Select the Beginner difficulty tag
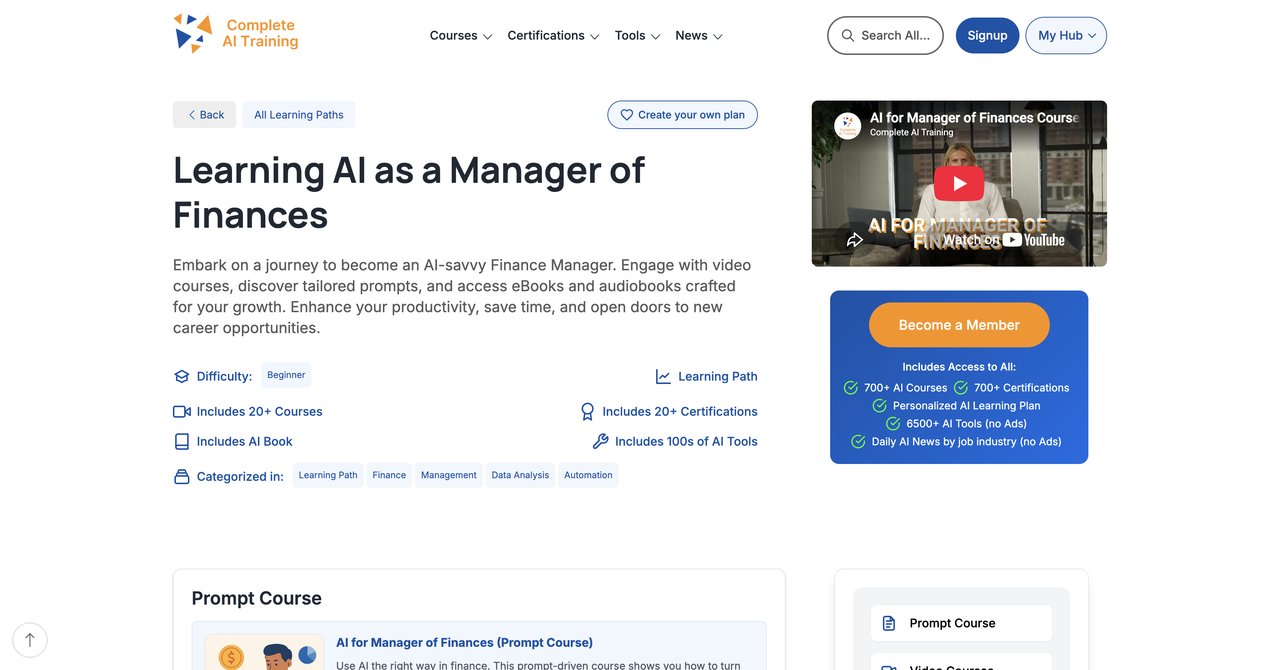This screenshot has width=1280, height=670. coord(286,375)
